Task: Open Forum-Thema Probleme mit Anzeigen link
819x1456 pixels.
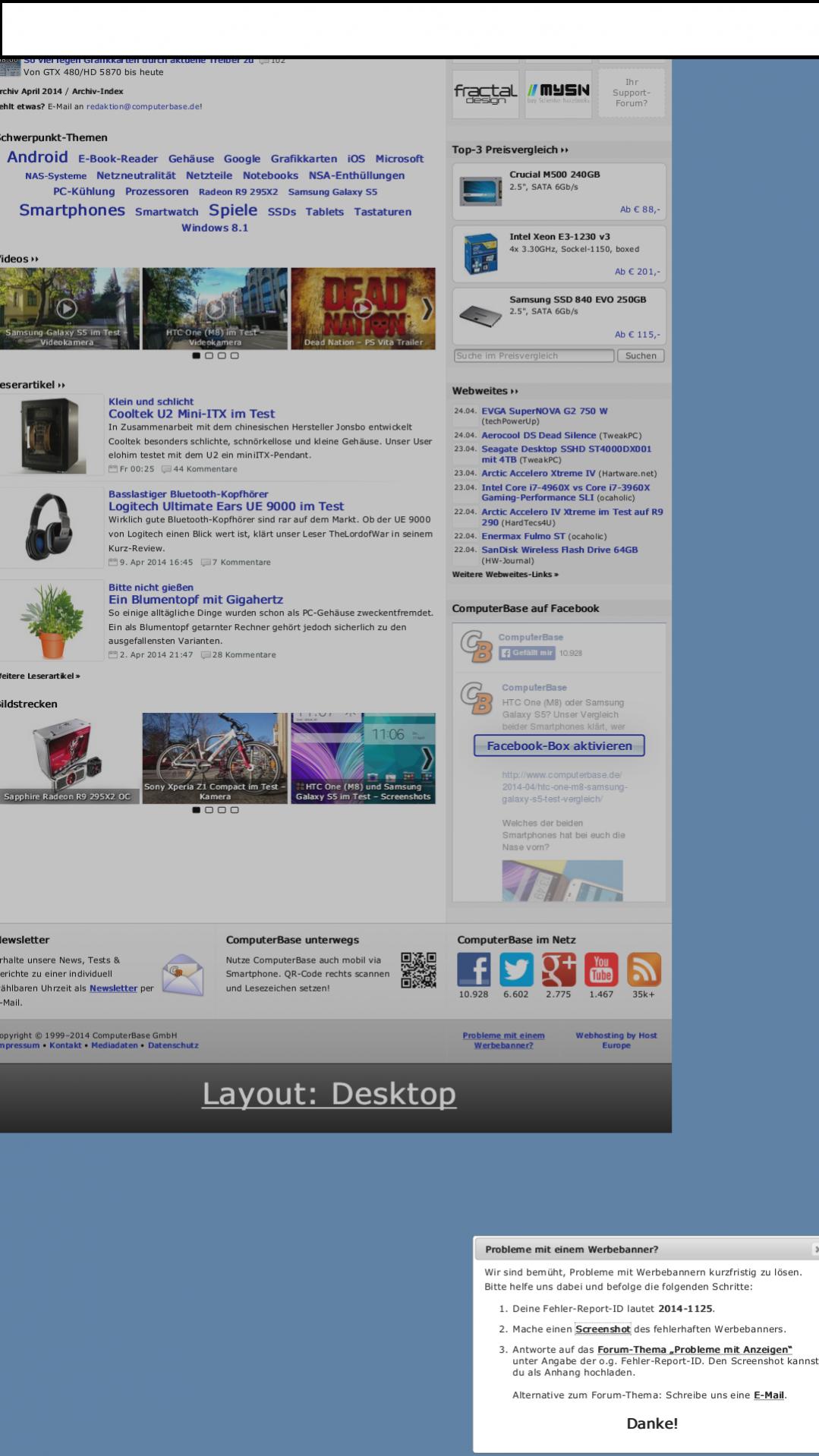Action: (695, 1349)
